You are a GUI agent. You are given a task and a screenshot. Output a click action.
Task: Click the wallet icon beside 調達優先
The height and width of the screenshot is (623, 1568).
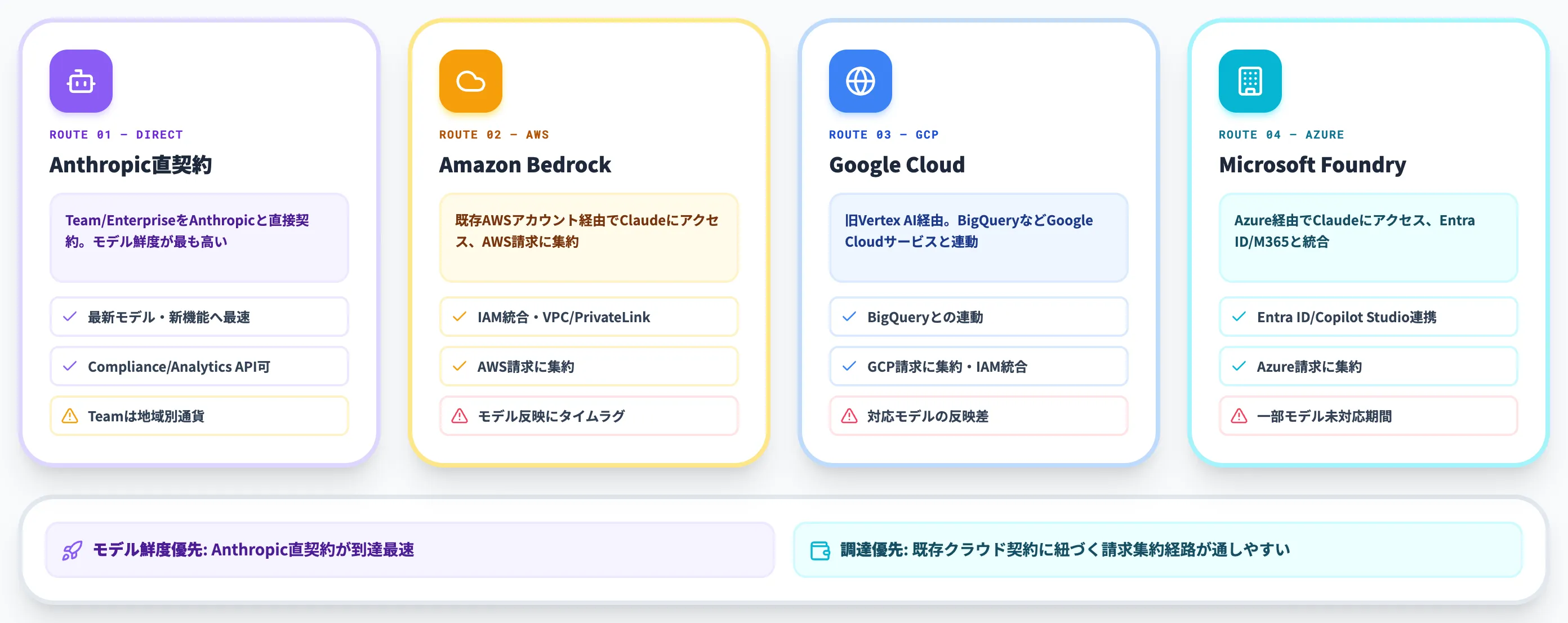click(820, 550)
